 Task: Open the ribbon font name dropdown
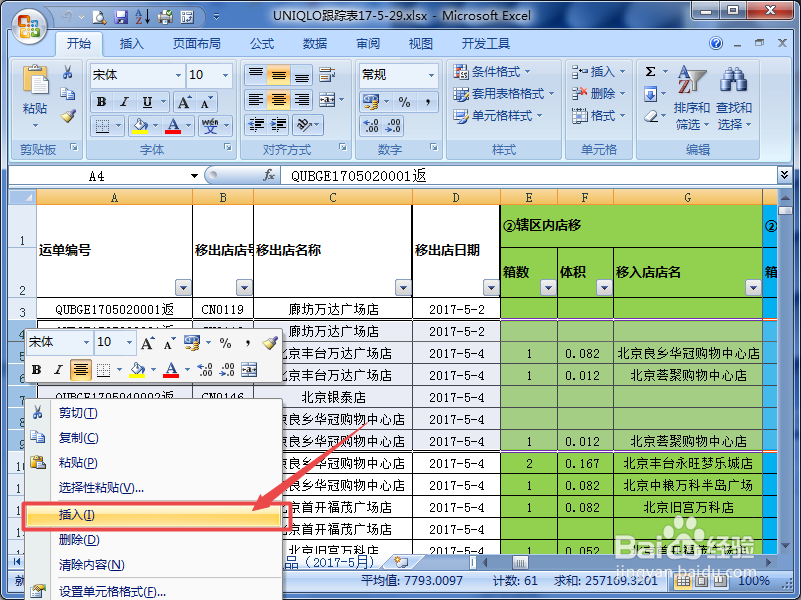click(x=178, y=76)
